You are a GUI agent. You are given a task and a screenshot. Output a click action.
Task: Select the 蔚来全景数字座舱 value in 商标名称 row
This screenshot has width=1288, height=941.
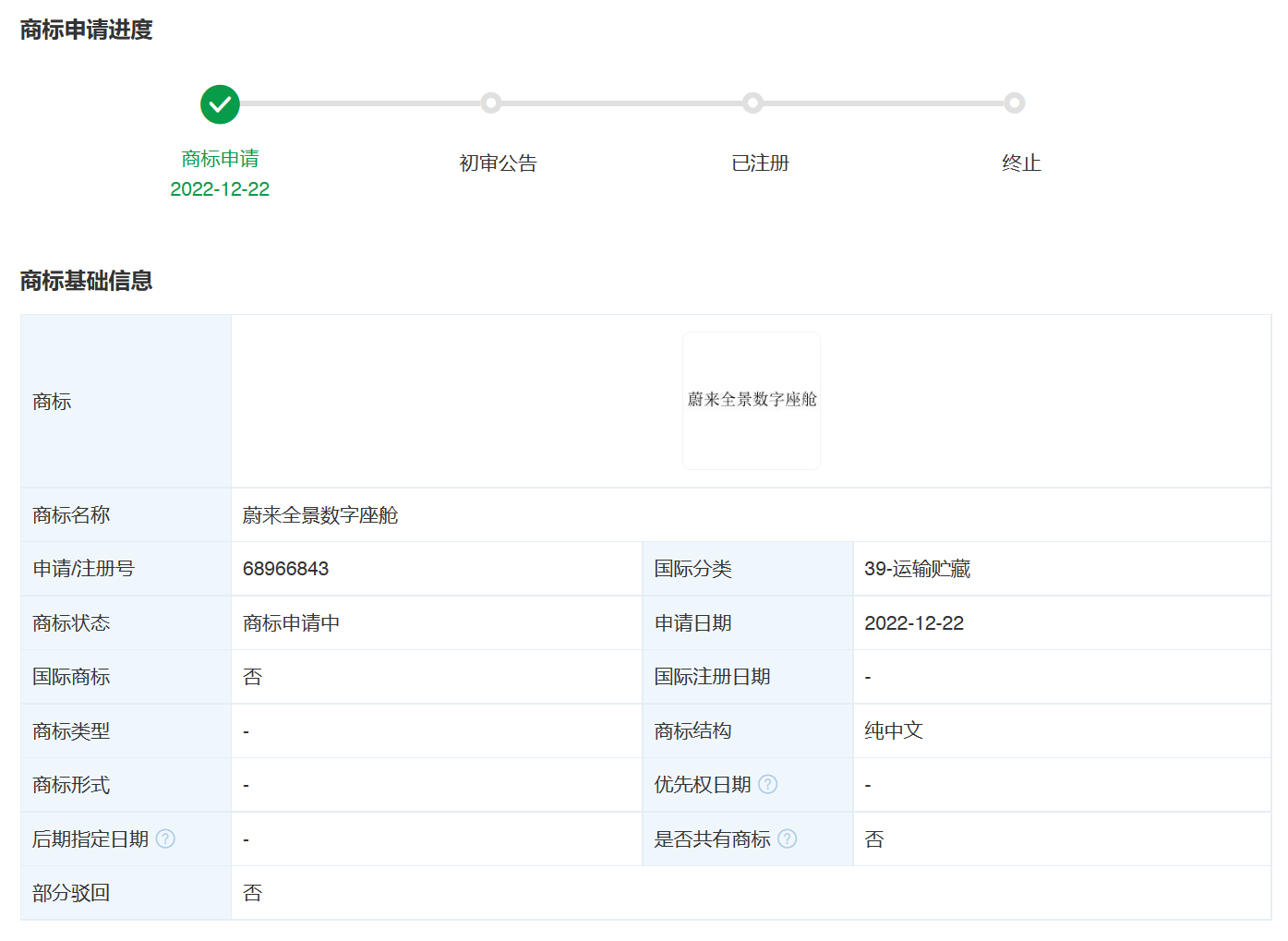pos(320,515)
